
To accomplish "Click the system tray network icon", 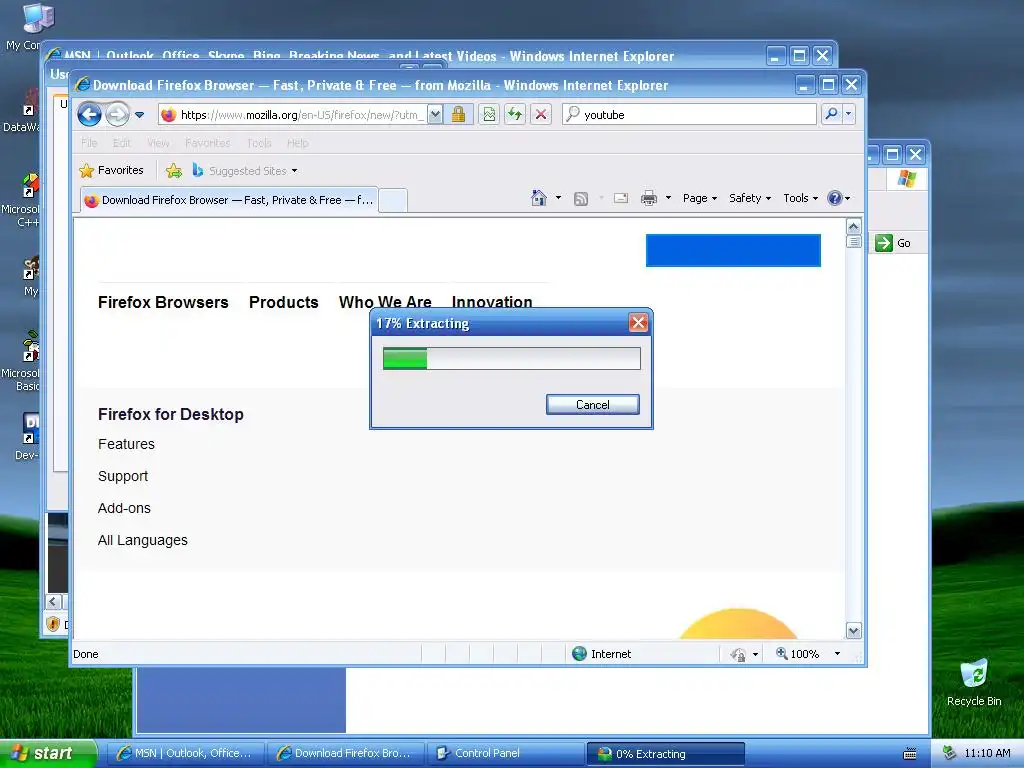I will 949,753.
